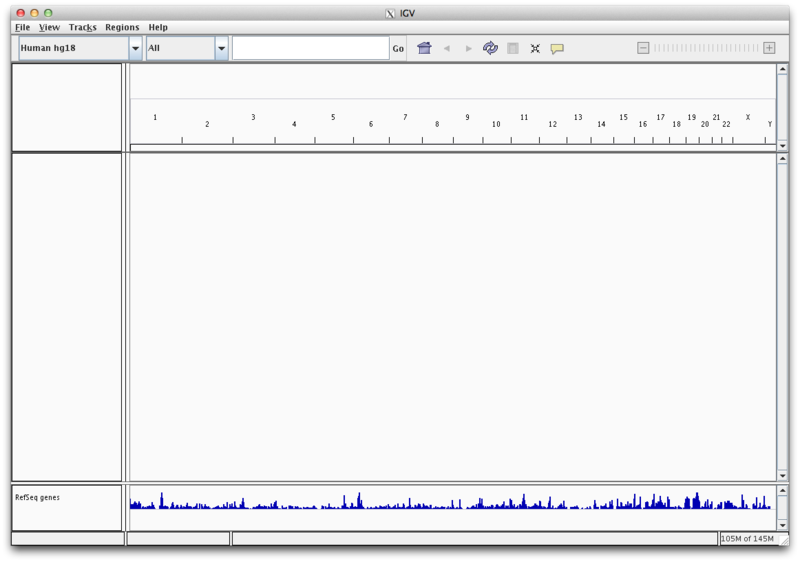This screenshot has height=562, width=800.
Task: Click the locus search text field
Action: point(310,48)
